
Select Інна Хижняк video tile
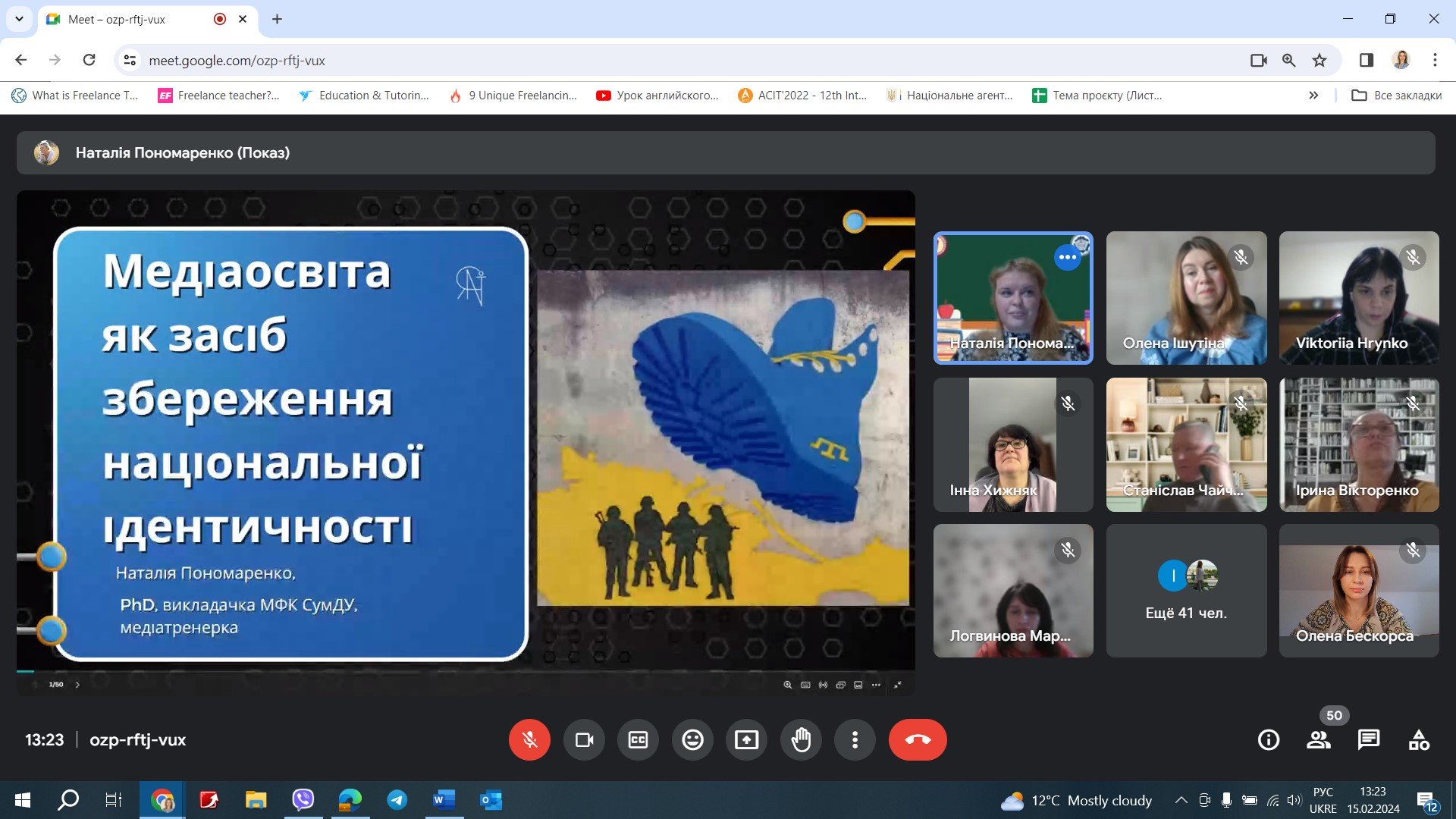click(1013, 444)
